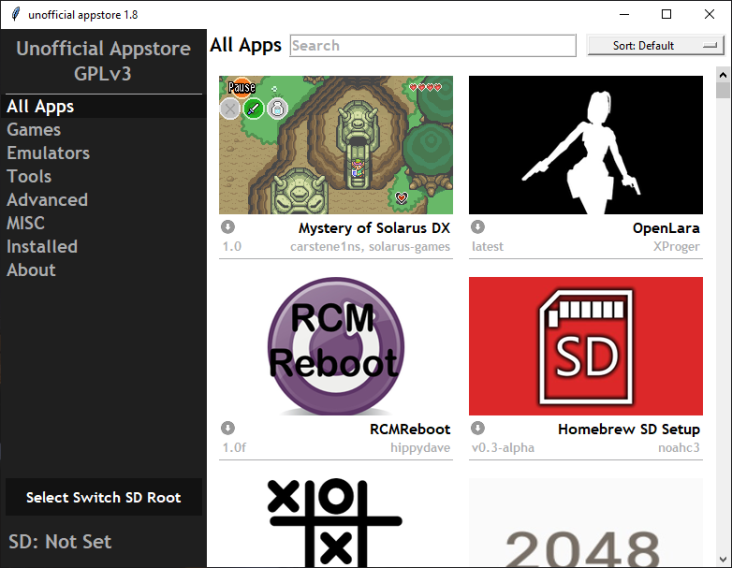Click the download icon under Homebrew SD Setup
The height and width of the screenshot is (568, 732).
[478, 428]
